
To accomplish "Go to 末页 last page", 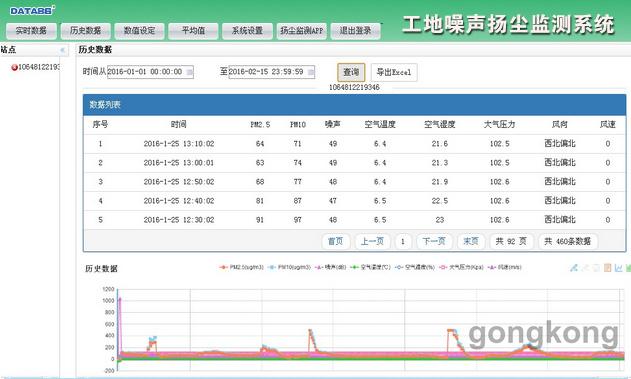I will [x=471, y=241].
